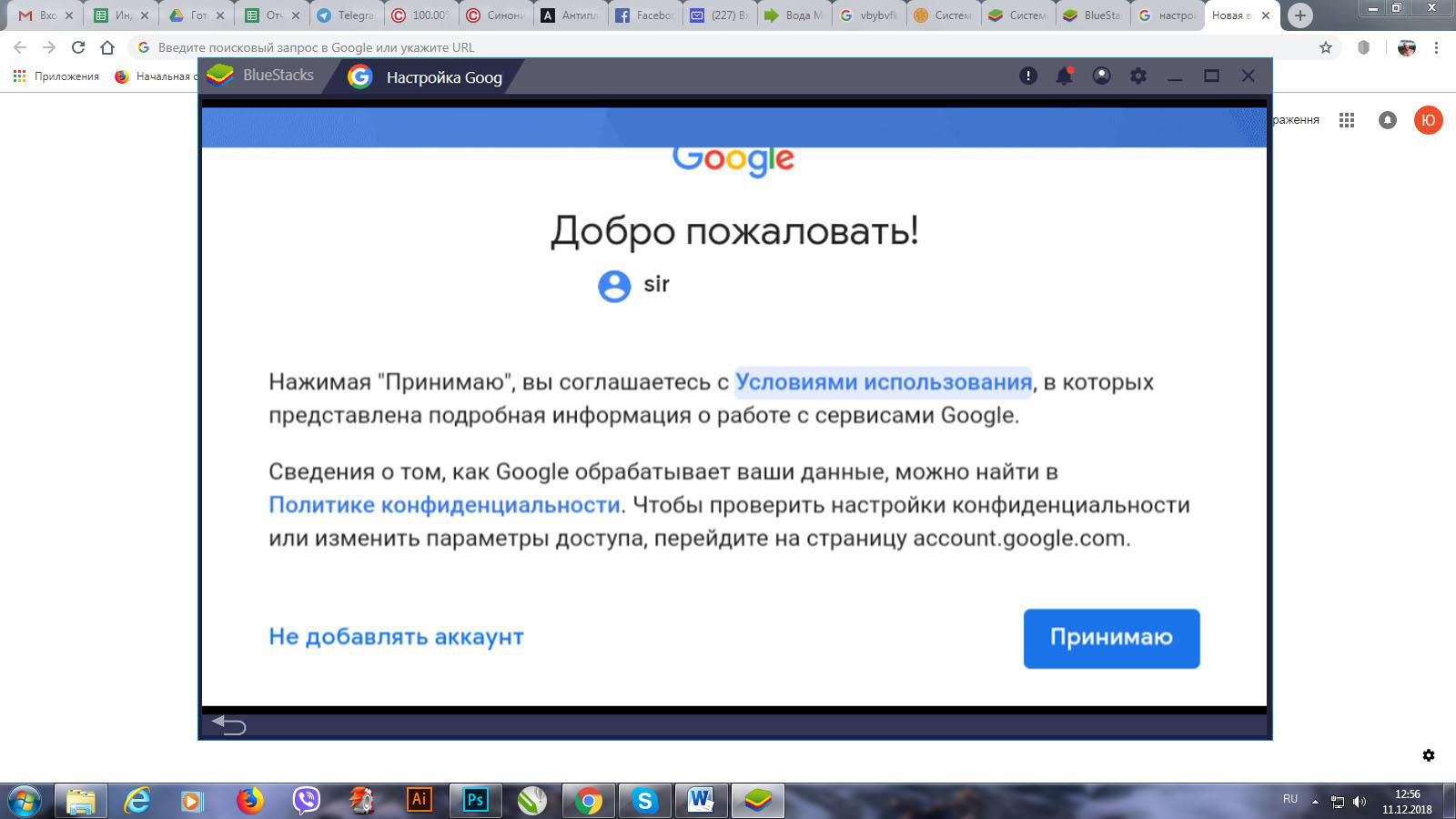1456x819 pixels.
Task: Open the Chrome three-dot menu
Action: pos(1436,47)
